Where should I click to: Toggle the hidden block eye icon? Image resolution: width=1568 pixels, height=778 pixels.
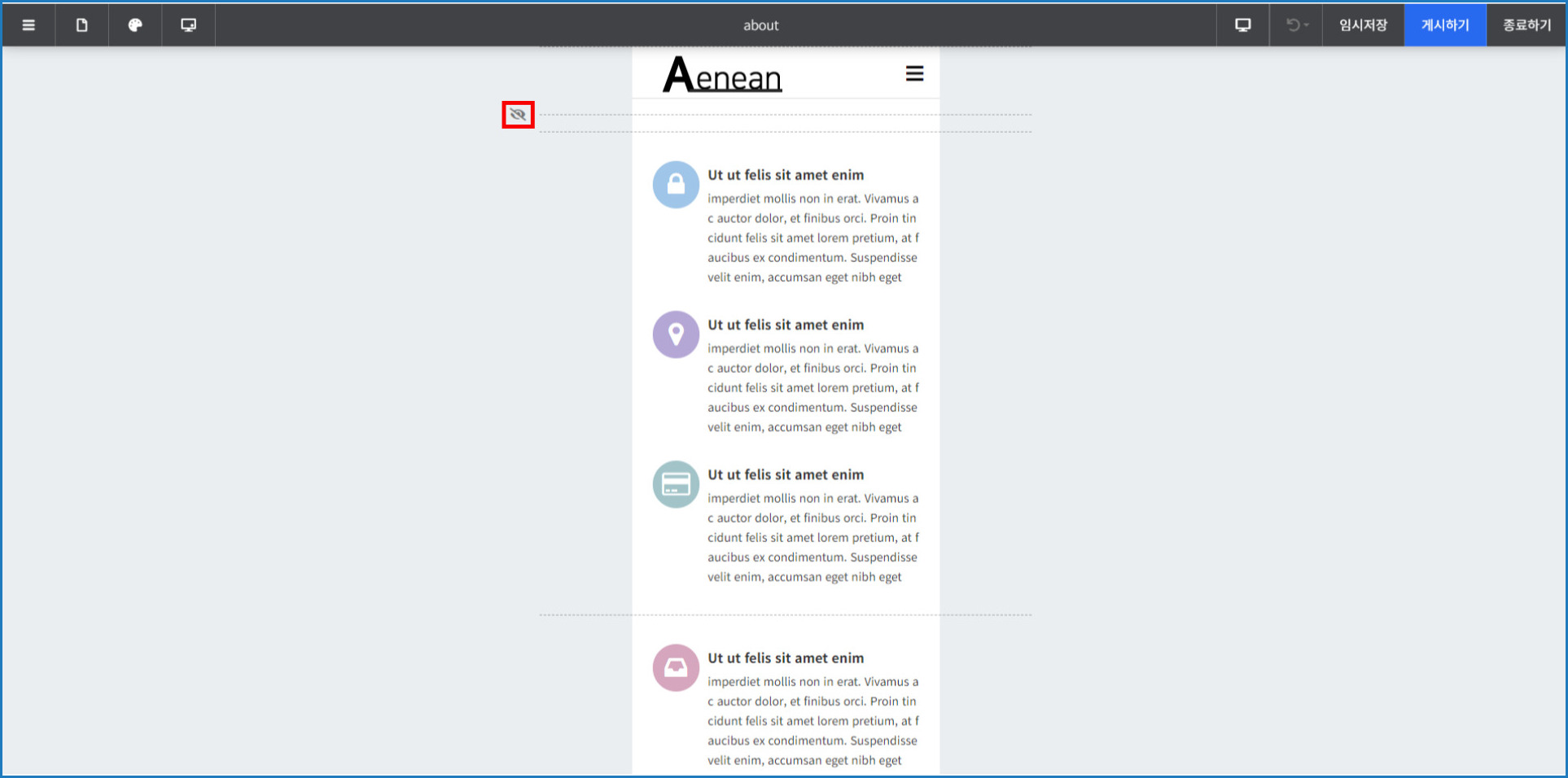click(518, 115)
